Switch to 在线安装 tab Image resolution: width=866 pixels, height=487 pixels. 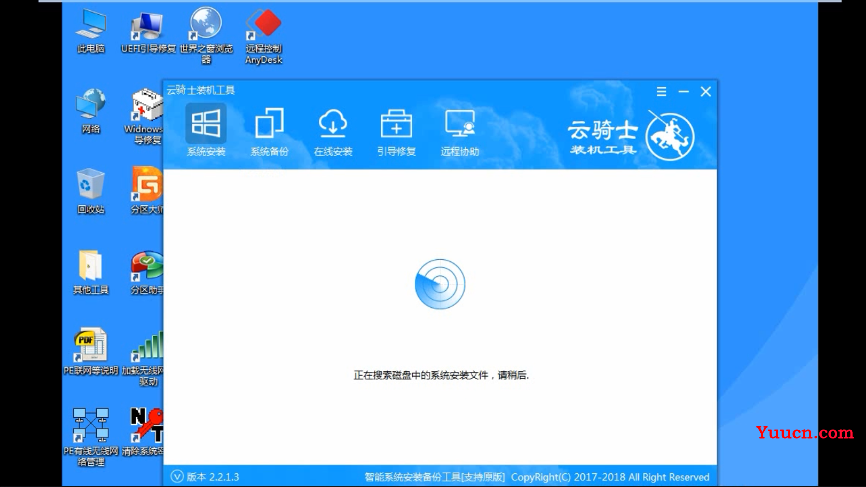point(333,131)
